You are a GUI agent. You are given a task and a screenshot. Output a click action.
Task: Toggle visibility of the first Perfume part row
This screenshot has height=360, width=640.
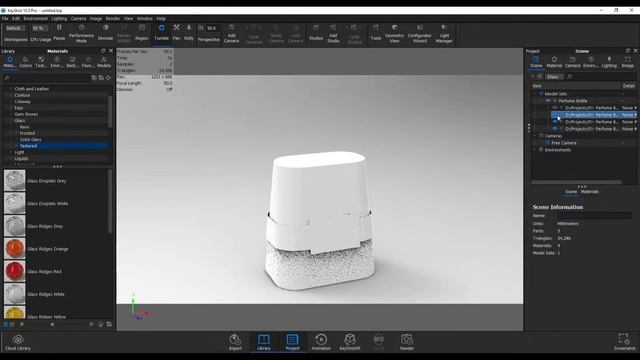555,108
